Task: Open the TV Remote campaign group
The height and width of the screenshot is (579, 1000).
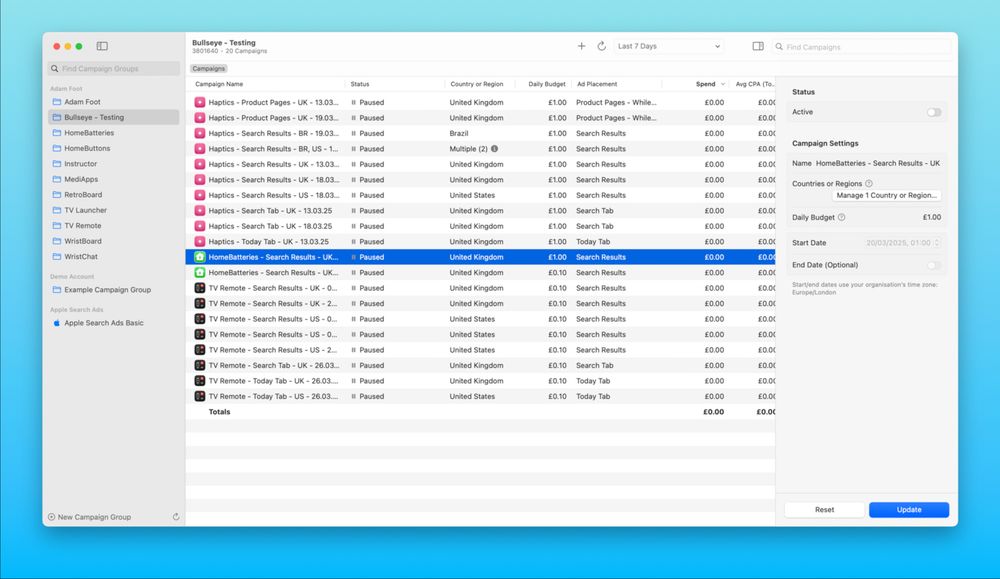Action: click(114, 226)
